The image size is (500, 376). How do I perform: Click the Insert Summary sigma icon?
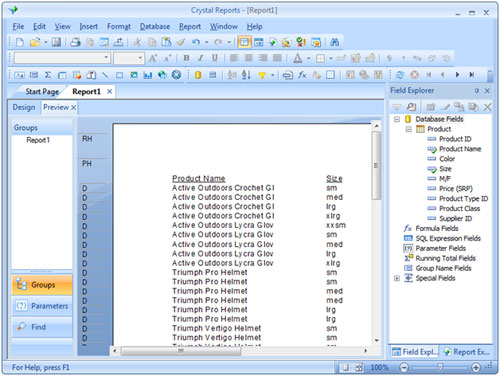(x=48, y=75)
